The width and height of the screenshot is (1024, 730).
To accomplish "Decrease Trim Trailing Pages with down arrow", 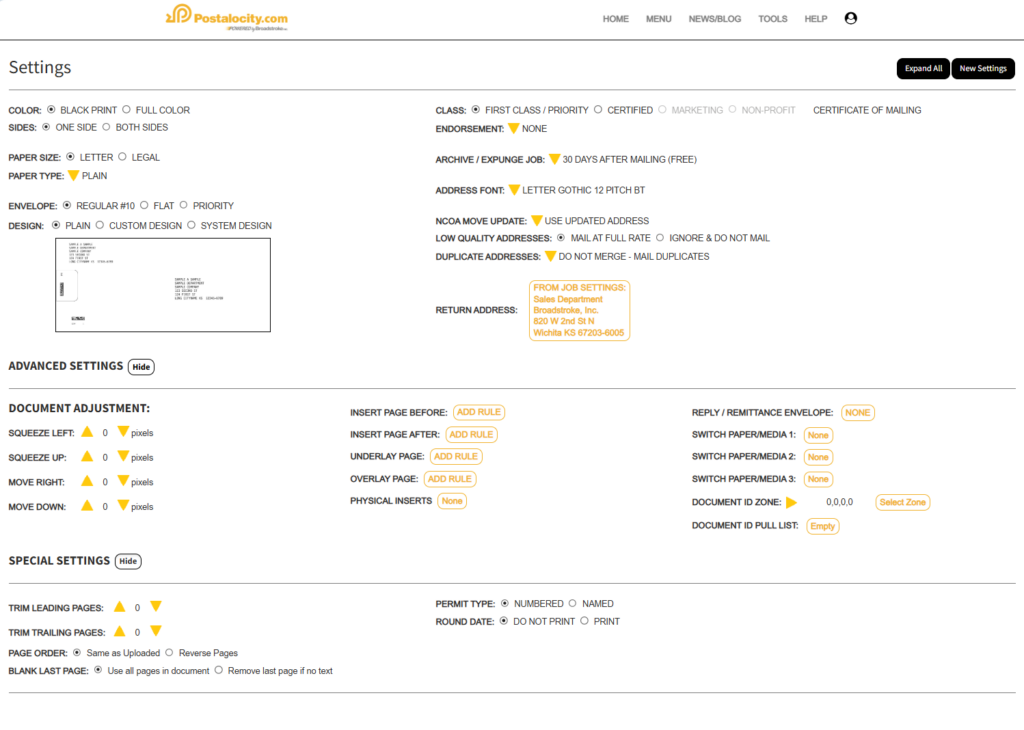I will click(x=155, y=631).
